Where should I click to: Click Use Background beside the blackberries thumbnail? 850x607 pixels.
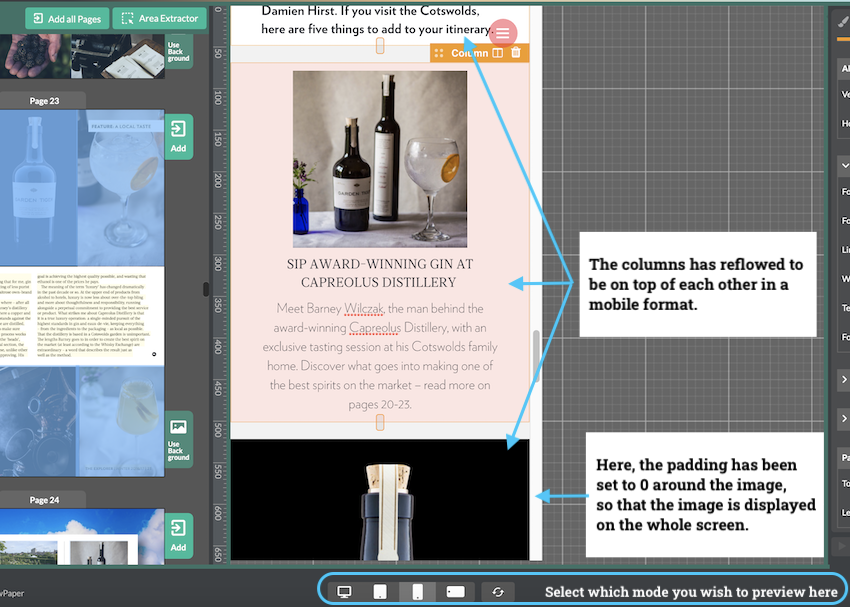pyautogui.click(x=178, y=50)
